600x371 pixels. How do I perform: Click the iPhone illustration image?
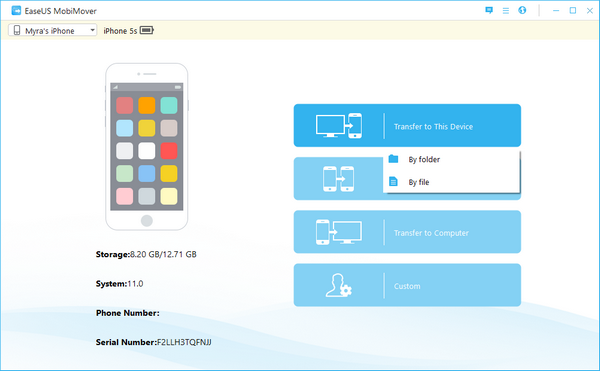147,147
